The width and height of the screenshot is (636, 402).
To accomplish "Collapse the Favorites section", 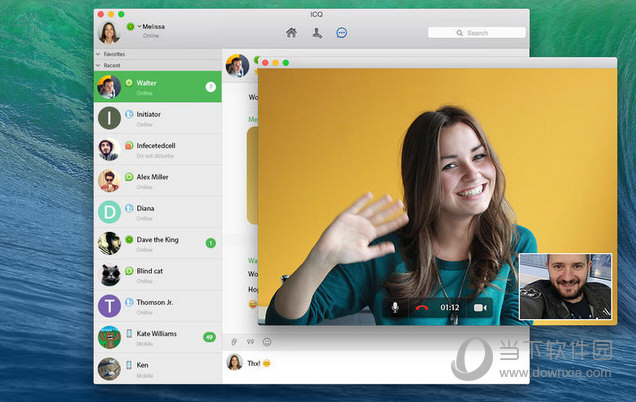I will coord(98,54).
